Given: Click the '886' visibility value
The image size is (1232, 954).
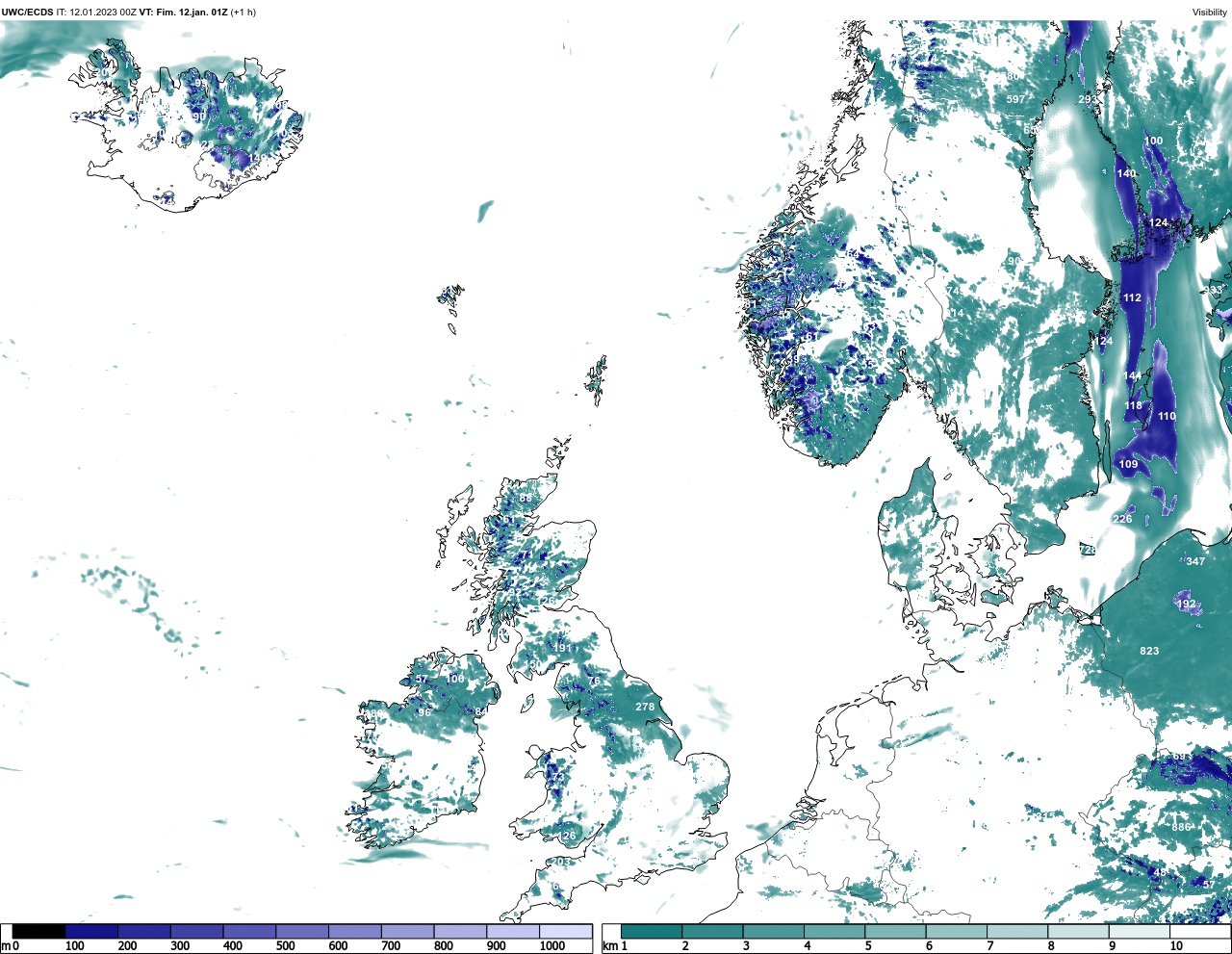Looking at the screenshot, I should 1182,827.
